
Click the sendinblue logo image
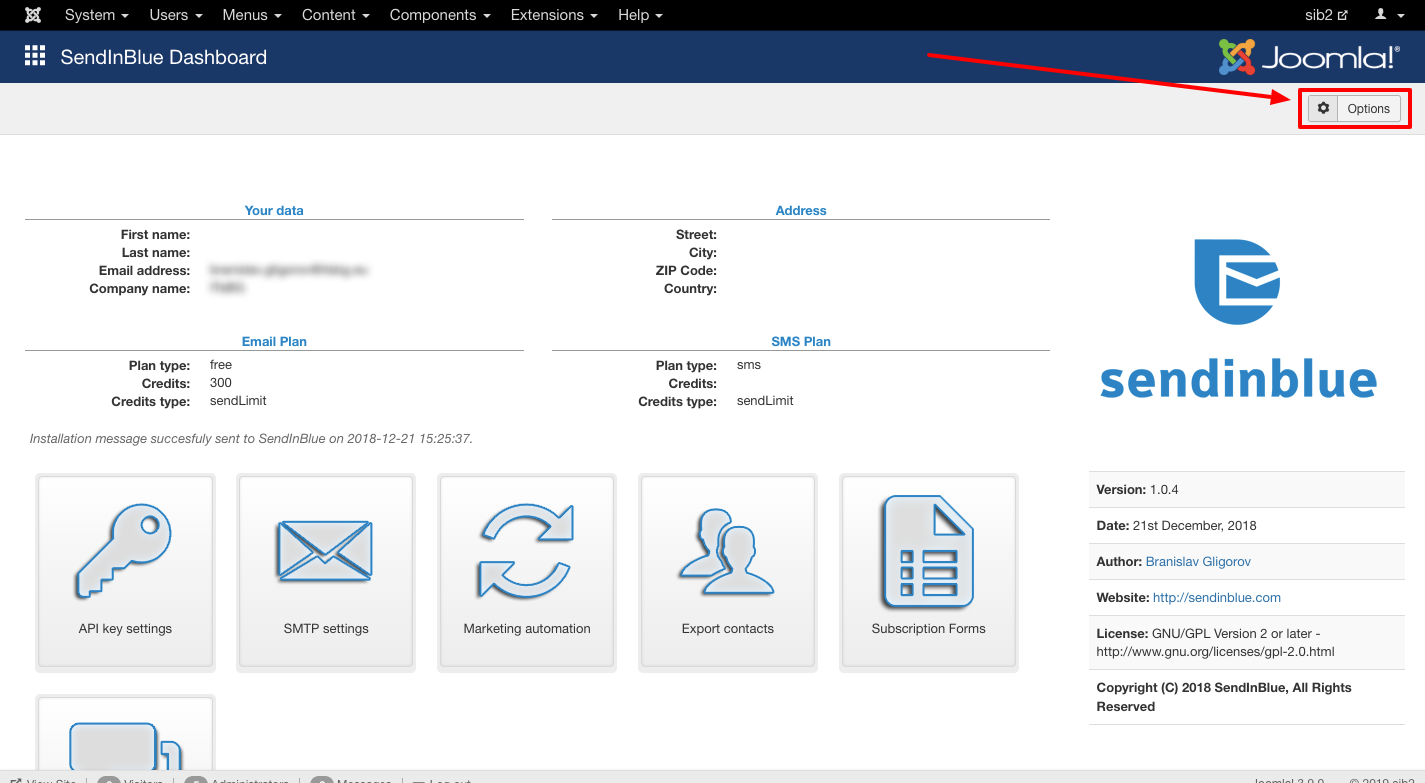click(x=1238, y=320)
